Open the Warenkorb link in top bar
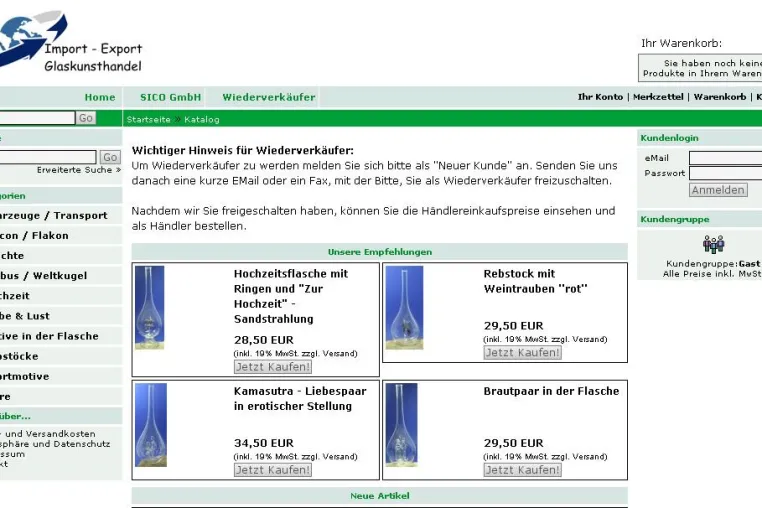The width and height of the screenshot is (762, 508). click(720, 97)
